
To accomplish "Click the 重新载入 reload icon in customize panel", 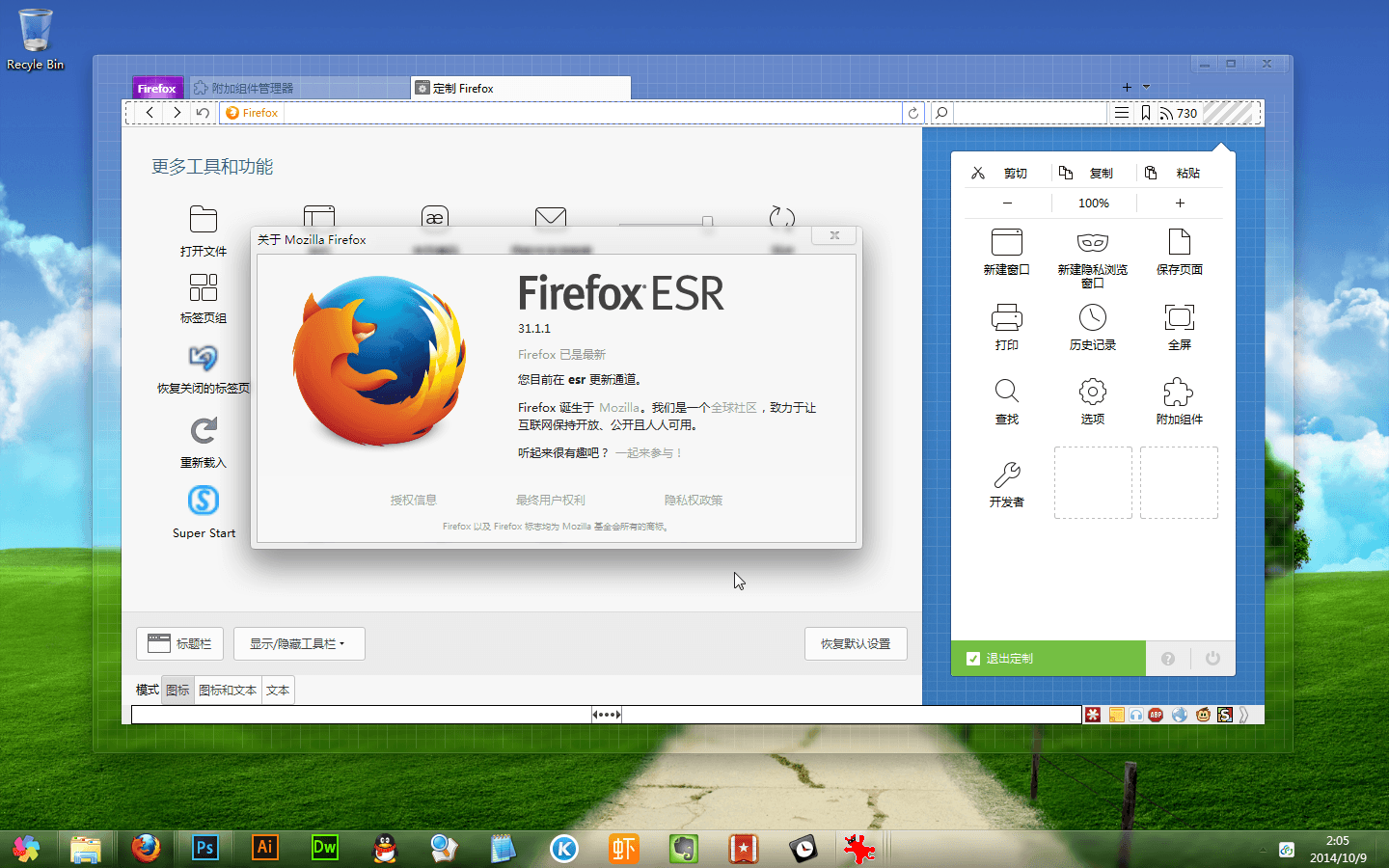I will [x=204, y=430].
